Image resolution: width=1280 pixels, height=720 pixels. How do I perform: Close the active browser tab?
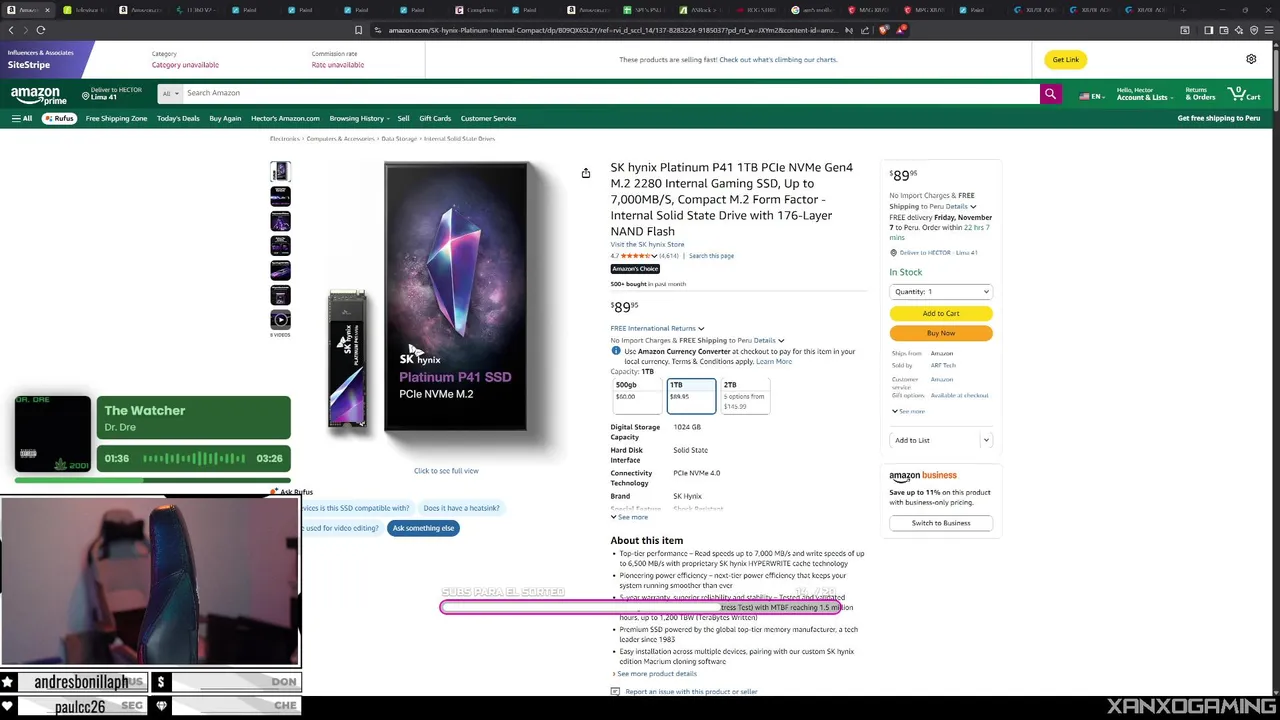click(x=47, y=10)
